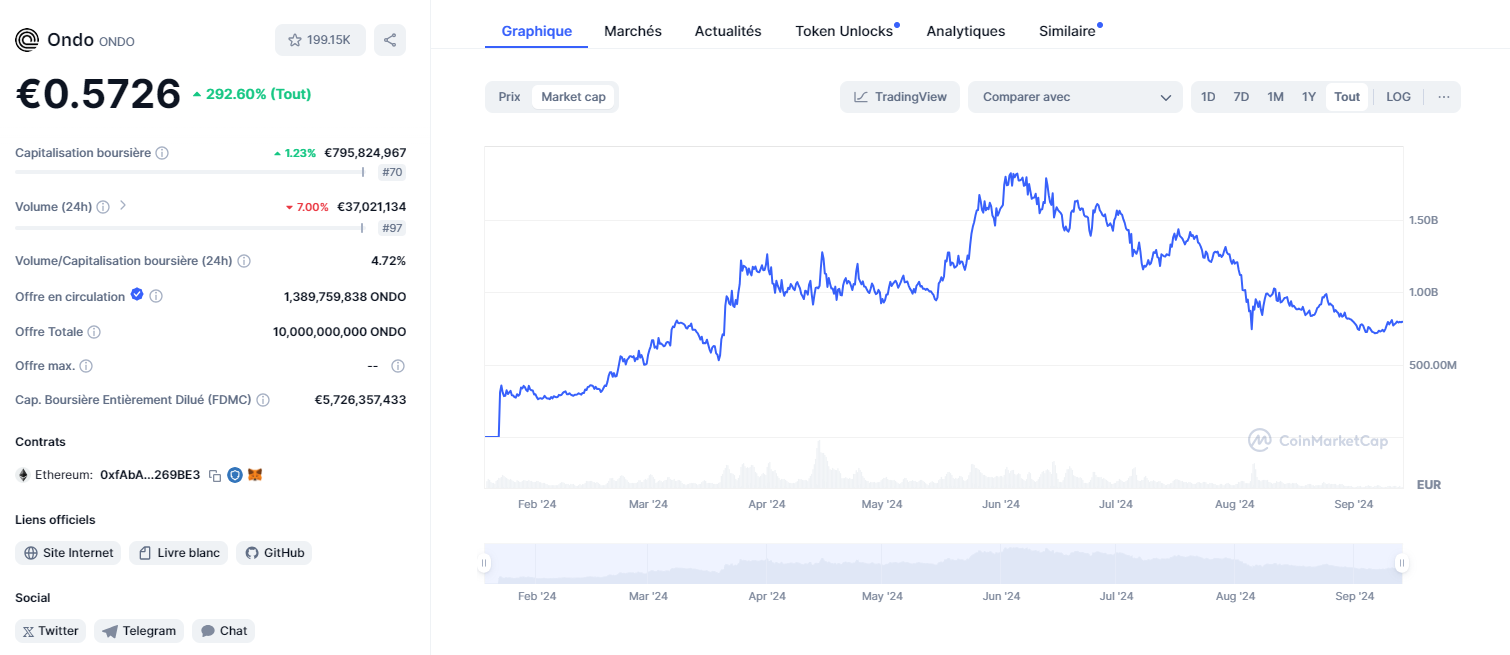1510x655 pixels.
Task: Switch chart to TradingView
Action: click(x=900, y=97)
